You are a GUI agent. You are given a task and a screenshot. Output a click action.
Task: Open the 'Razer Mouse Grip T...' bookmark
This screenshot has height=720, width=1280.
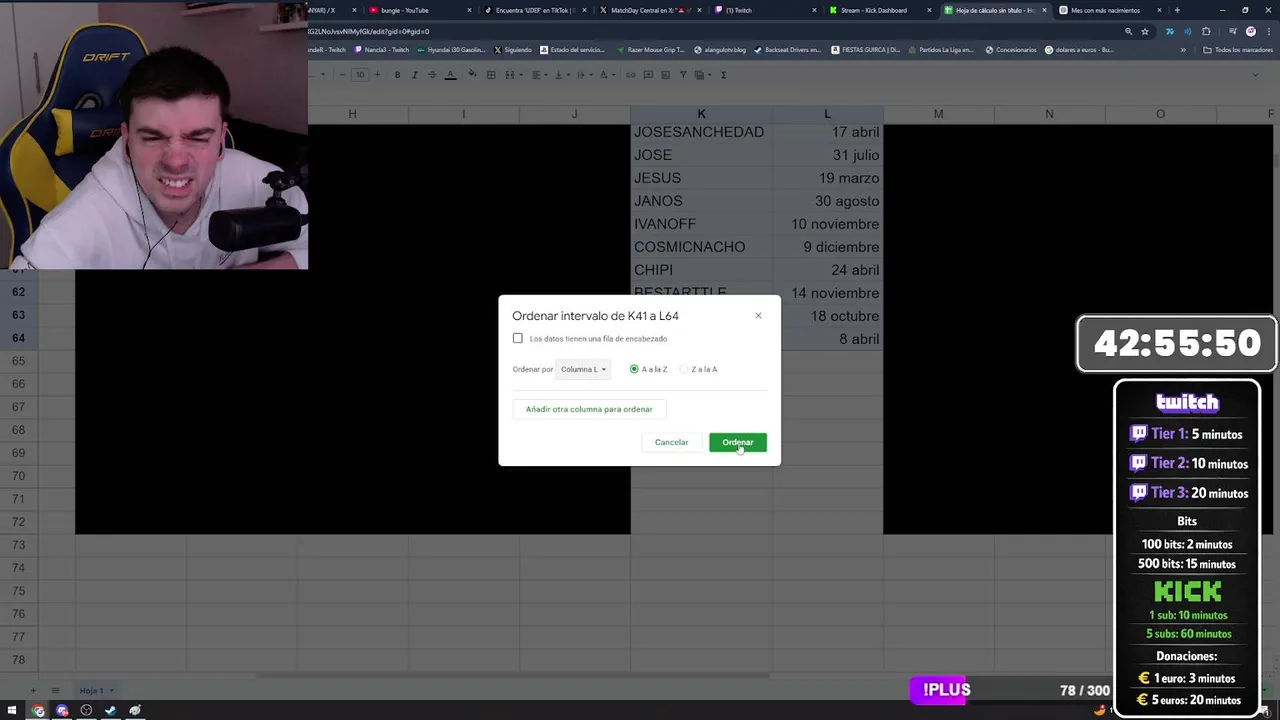pos(650,49)
